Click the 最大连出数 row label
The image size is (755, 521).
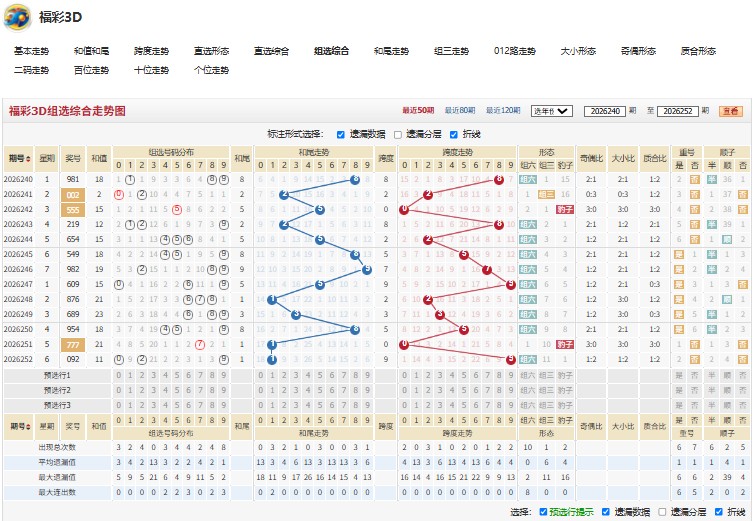pos(57,492)
